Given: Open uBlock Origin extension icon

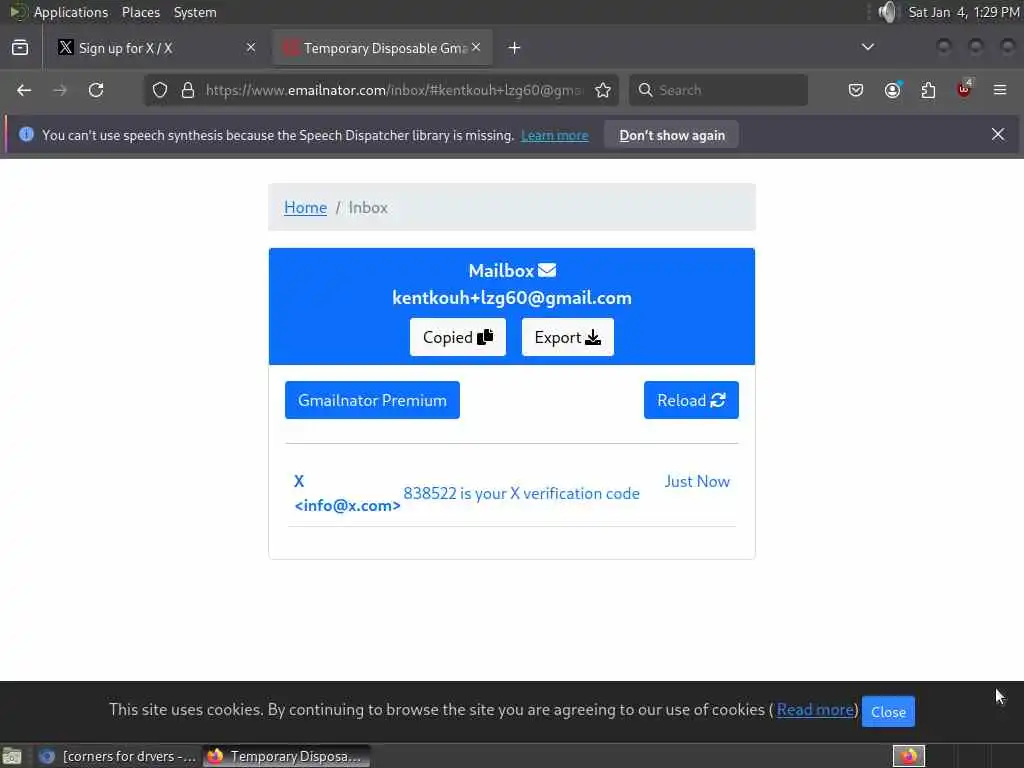Looking at the screenshot, I should click(x=964, y=89).
